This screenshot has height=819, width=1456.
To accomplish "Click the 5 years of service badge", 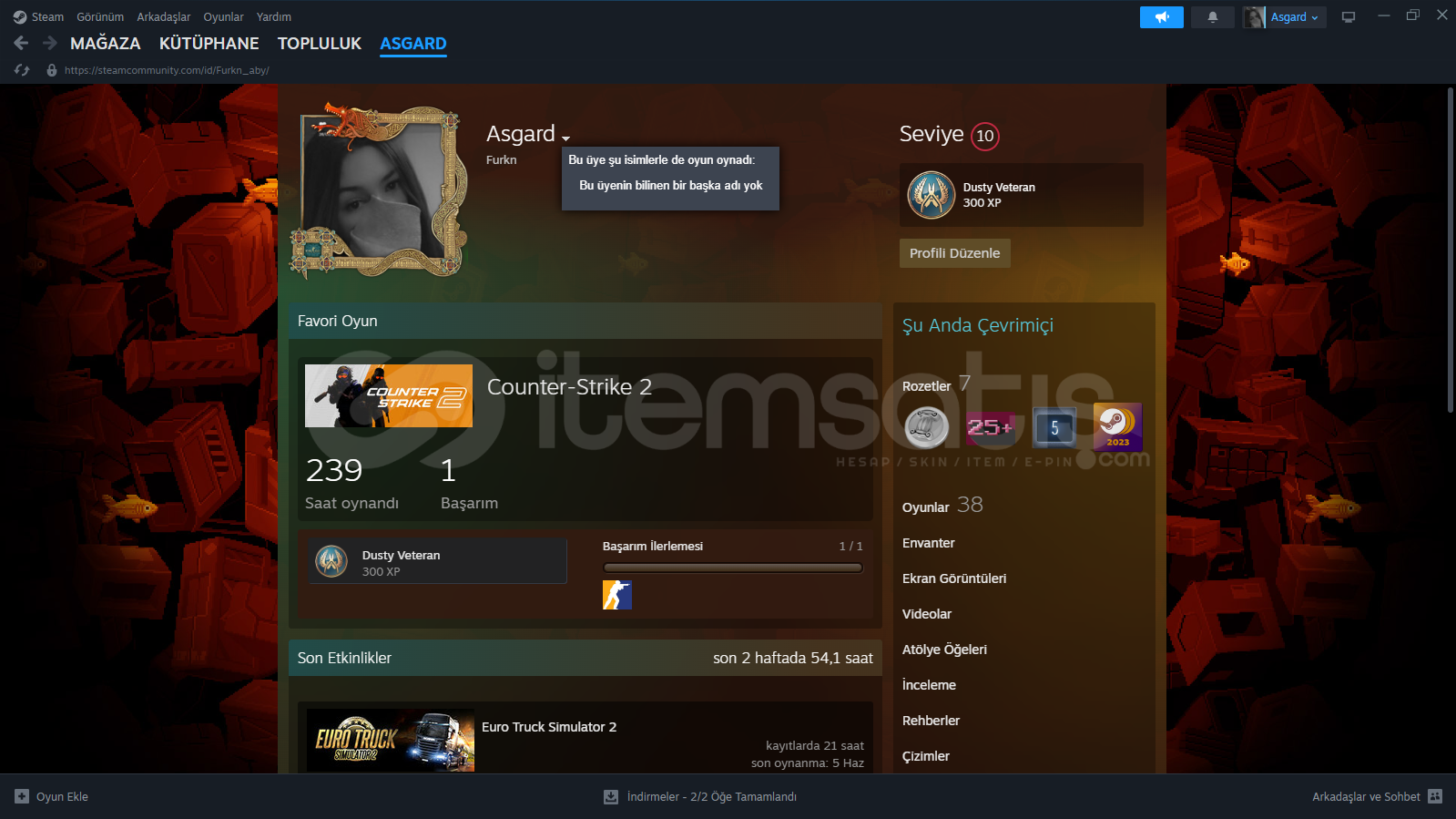I will click(x=1054, y=427).
